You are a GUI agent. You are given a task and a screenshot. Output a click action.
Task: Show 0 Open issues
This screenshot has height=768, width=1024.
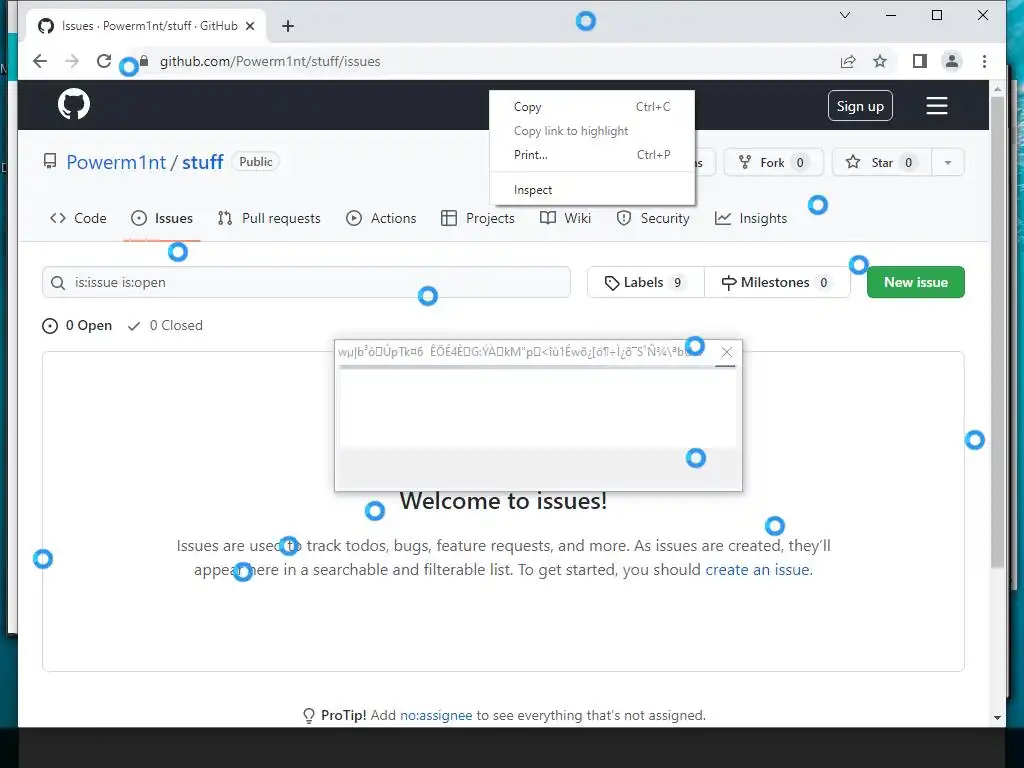(77, 325)
